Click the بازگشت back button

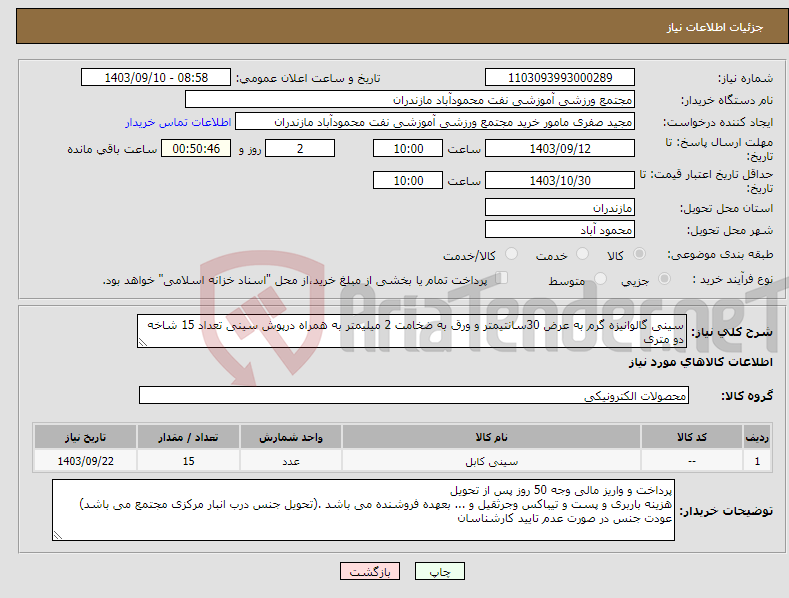point(370,571)
